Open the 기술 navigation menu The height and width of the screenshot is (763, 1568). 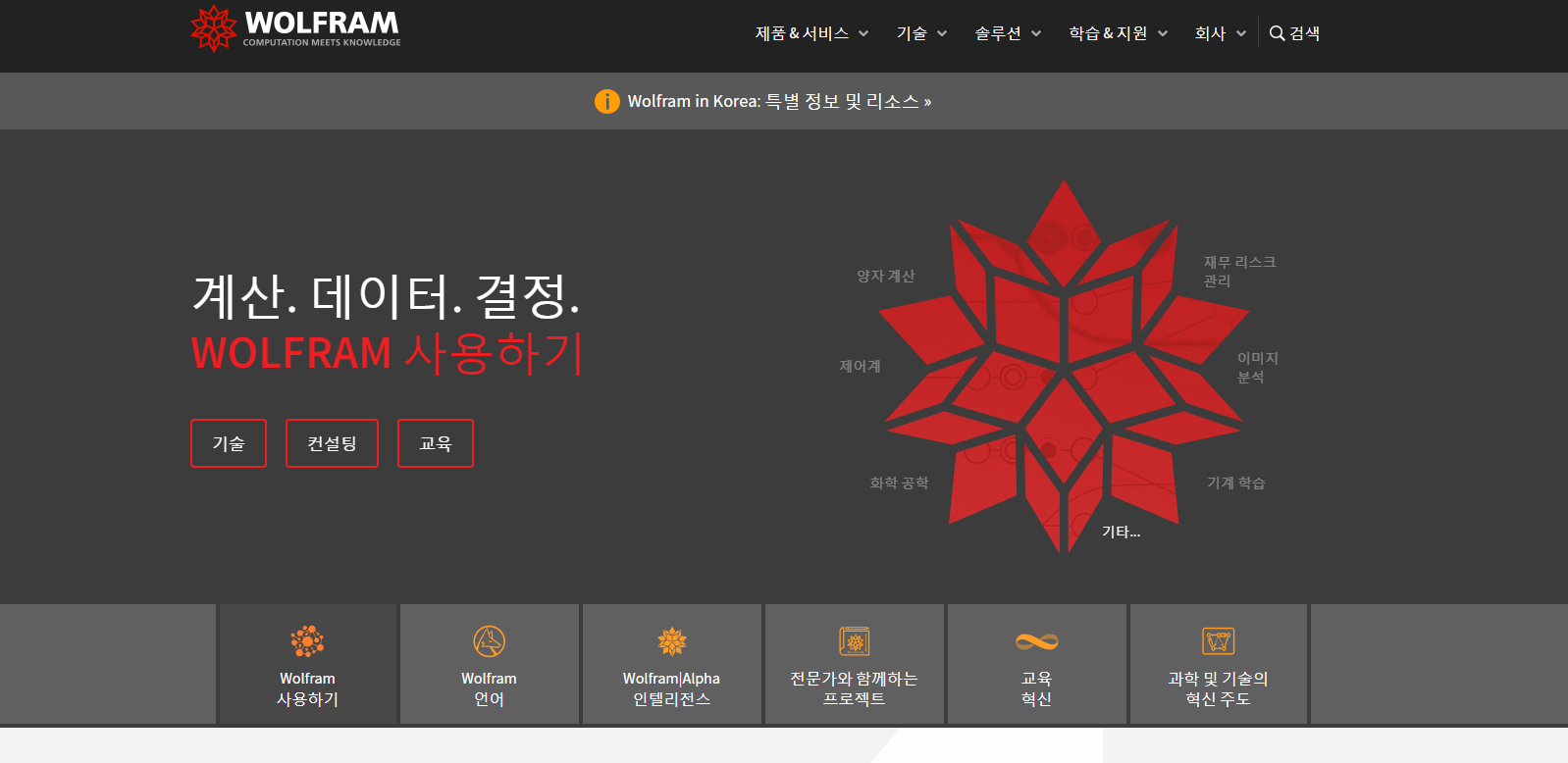pos(912,33)
